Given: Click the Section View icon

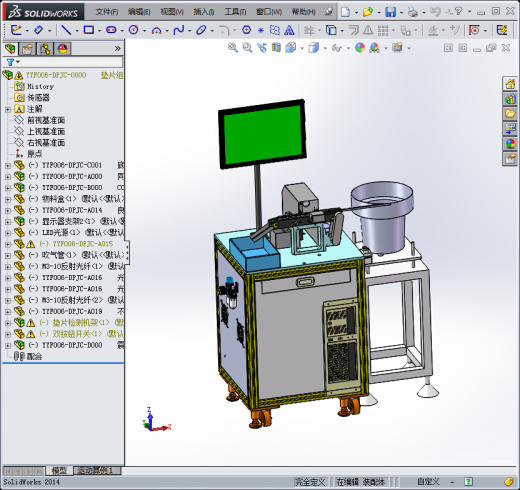Looking at the screenshot, I should 276,48.
